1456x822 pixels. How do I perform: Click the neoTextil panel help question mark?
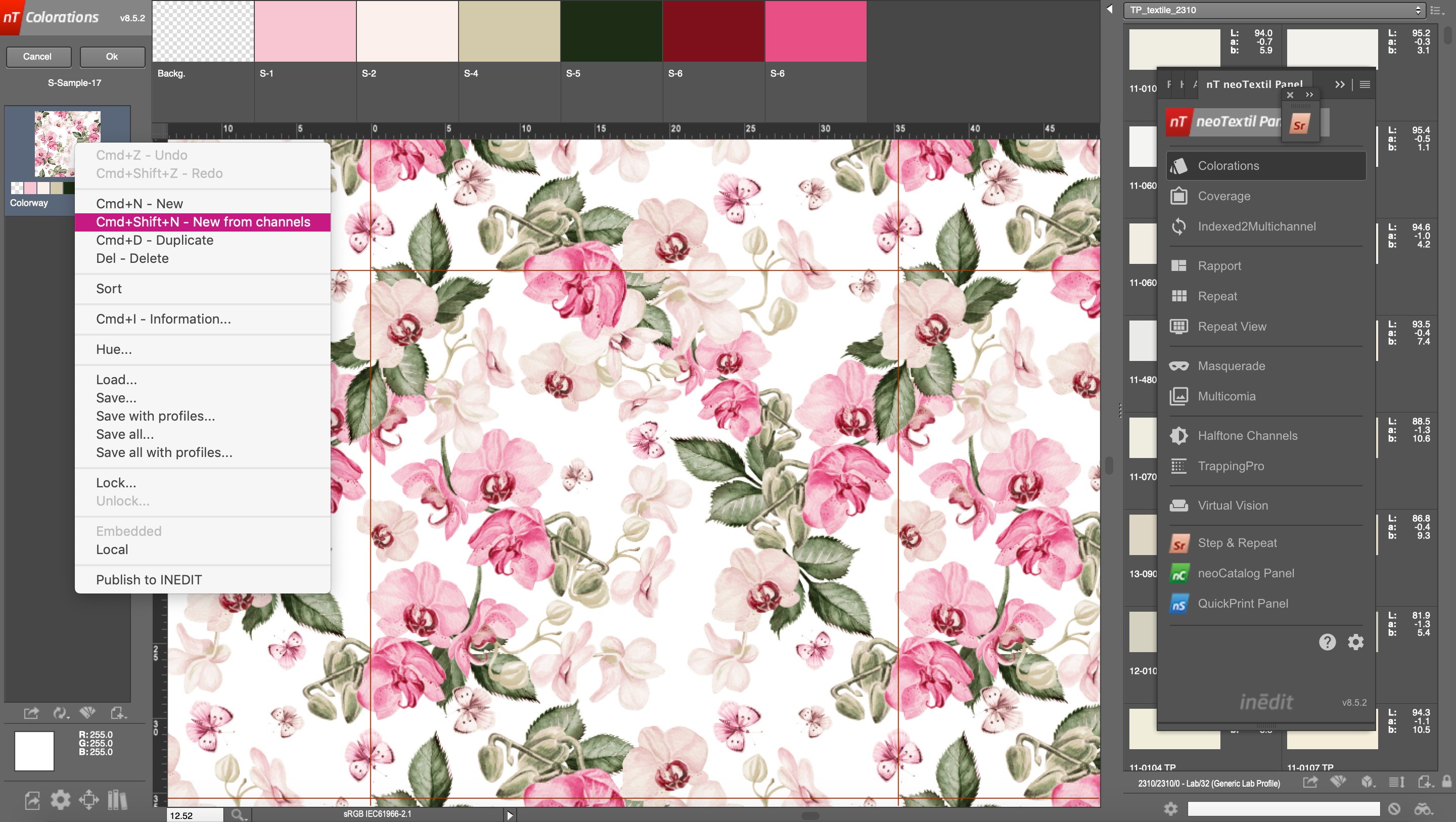tap(1327, 642)
